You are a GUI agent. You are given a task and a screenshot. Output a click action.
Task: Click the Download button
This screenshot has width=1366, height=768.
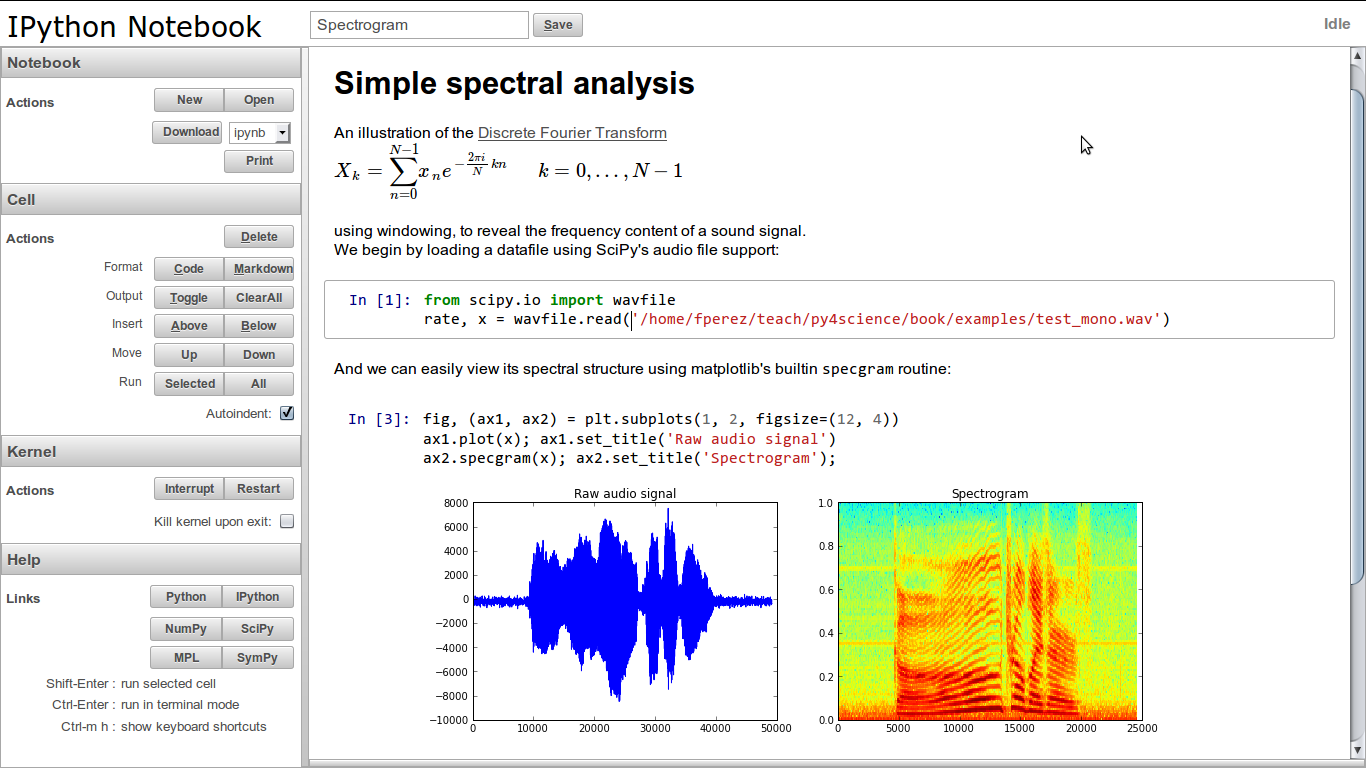[x=187, y=132]
